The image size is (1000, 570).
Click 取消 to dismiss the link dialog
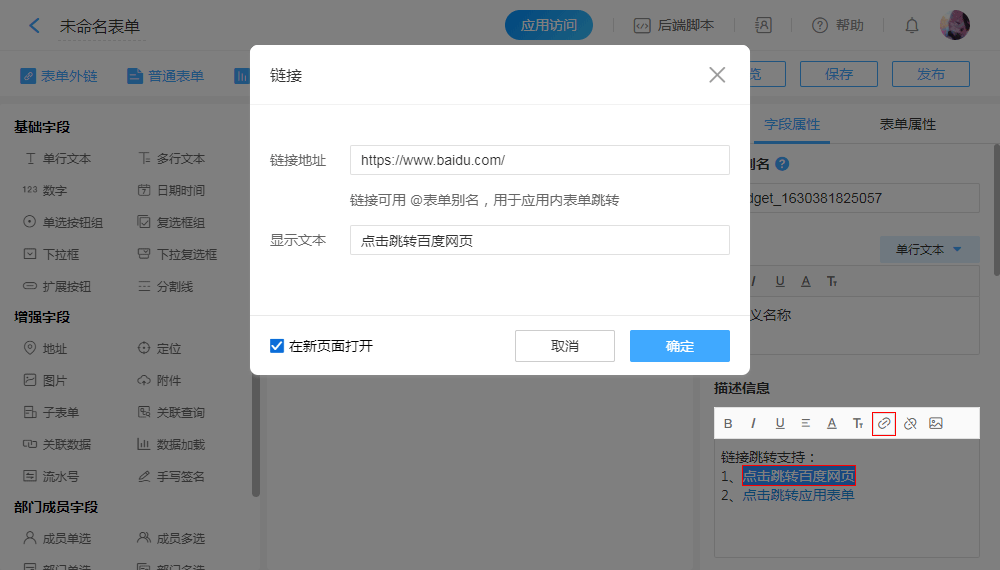(565, 346)
